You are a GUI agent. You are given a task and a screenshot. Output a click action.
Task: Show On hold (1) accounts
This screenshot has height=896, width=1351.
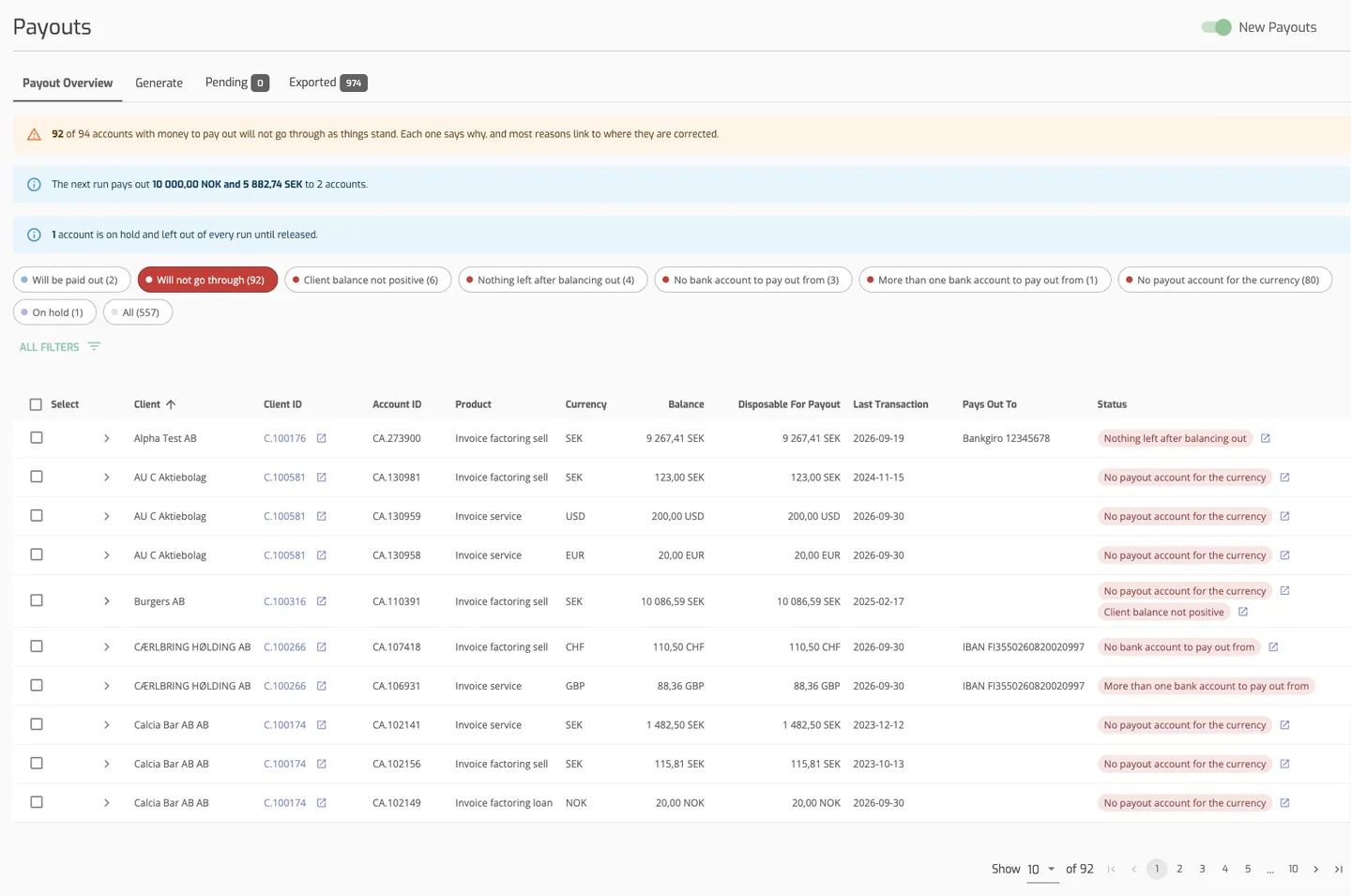tap(54, 312)
